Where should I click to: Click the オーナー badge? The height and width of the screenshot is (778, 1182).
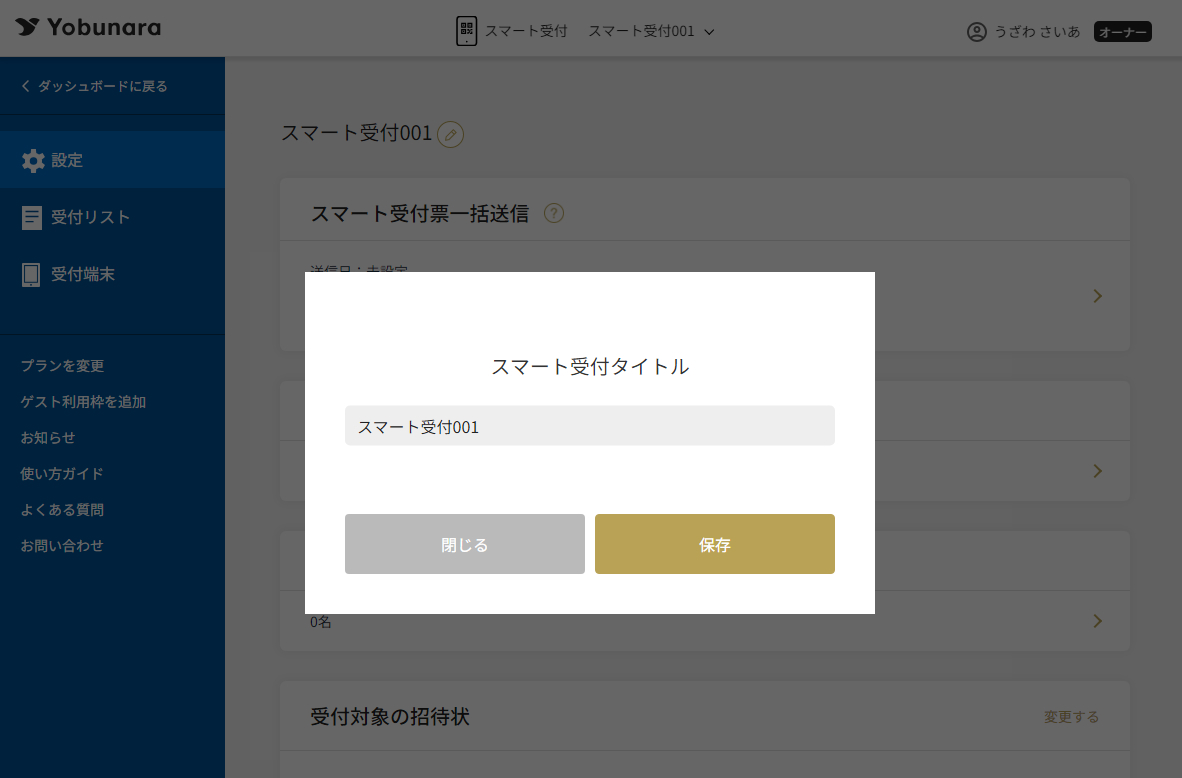pyautogui.click(x=1122, y=32)
